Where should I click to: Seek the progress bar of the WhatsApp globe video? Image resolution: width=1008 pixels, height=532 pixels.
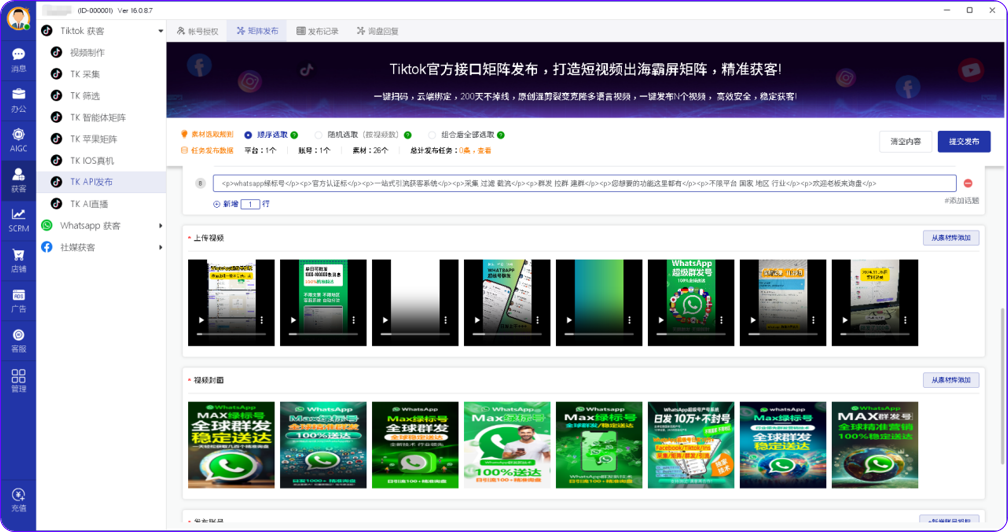(x=691, y=334)
